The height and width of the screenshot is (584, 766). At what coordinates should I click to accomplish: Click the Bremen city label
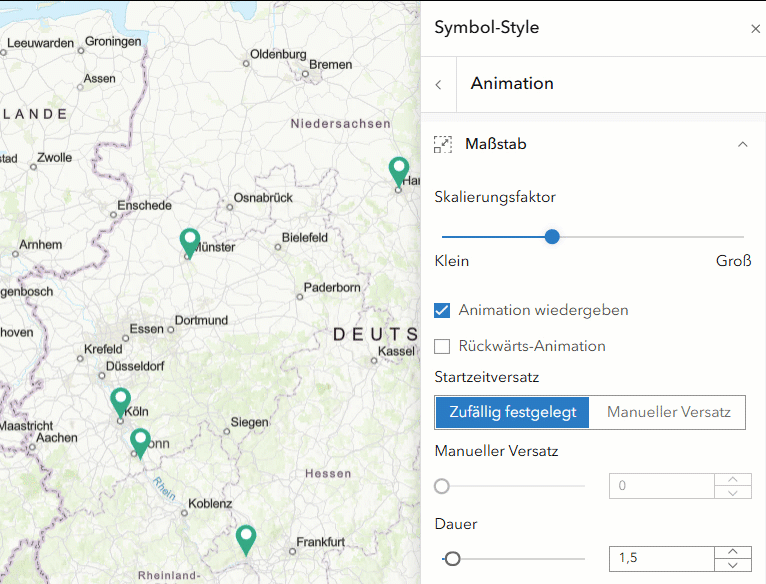click(330, 65)
